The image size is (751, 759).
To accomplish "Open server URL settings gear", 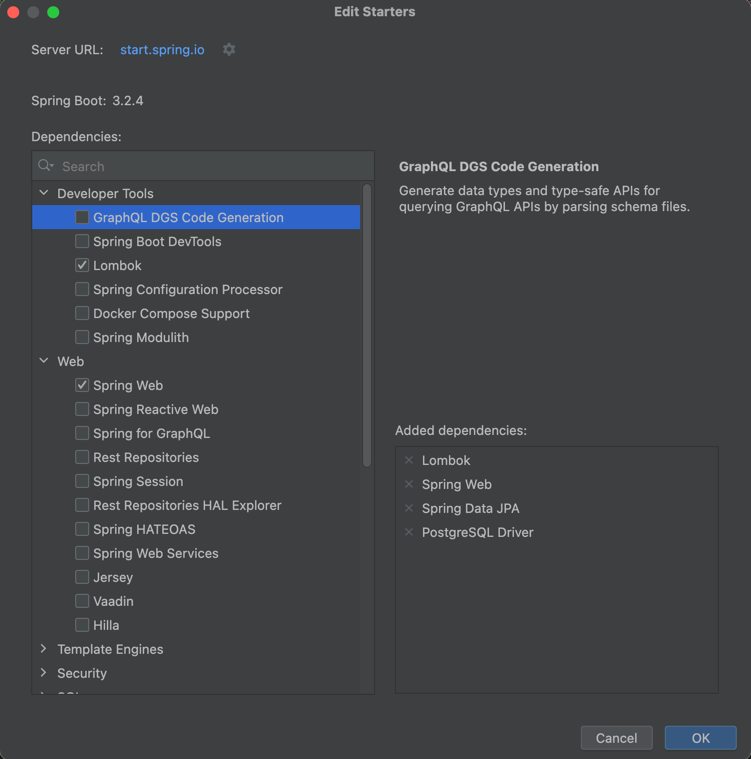I will click(229, 49).
